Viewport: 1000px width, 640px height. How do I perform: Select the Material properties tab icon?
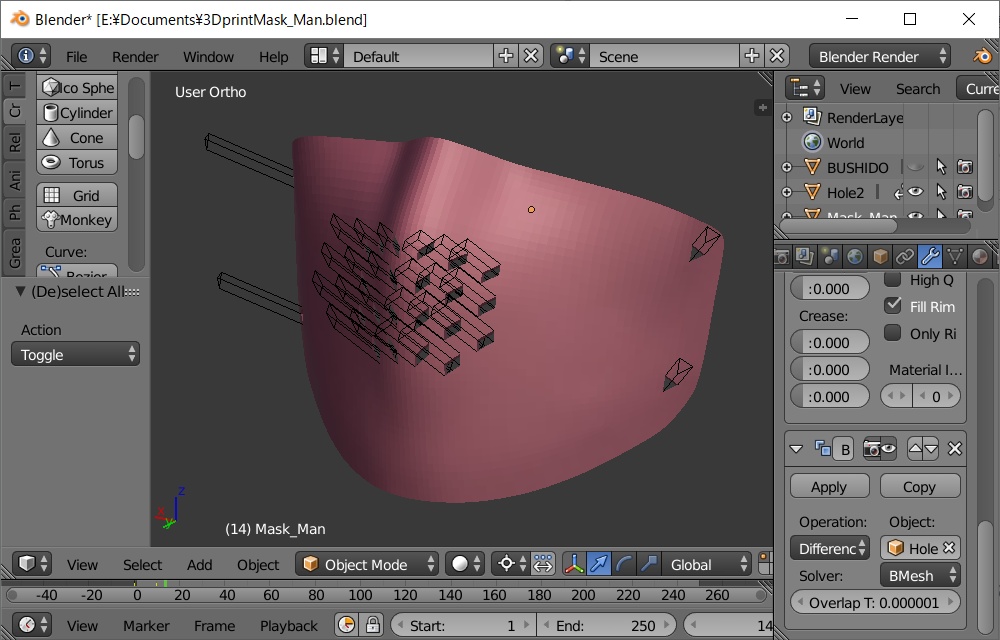[x=979, y=257]
